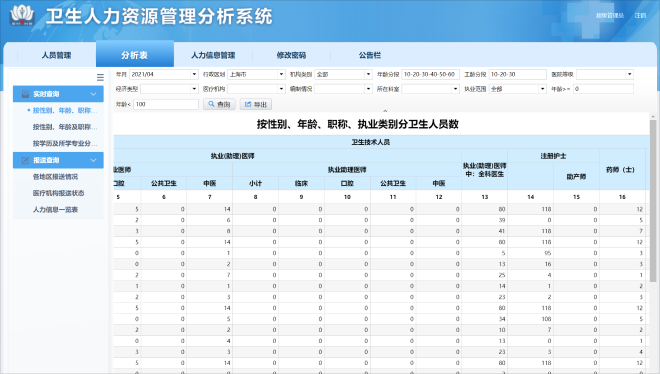Screen dimensions: 660x374
Task: Click the 注销 logout link in header
Action: [640, 16]
